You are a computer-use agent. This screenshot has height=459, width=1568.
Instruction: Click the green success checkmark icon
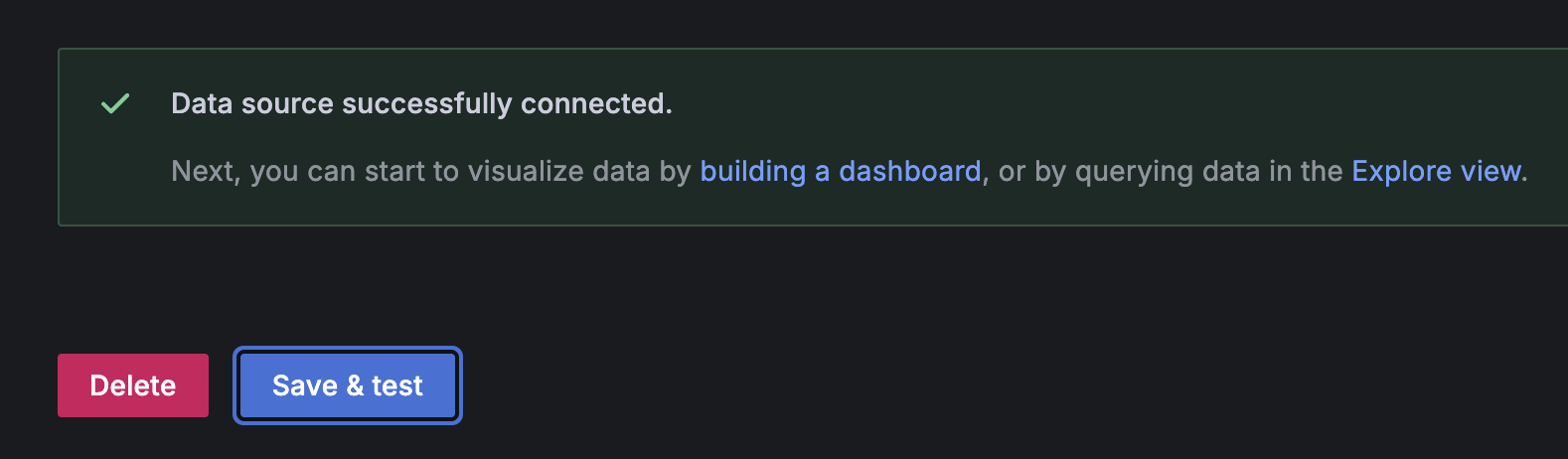(x=115, y=103)
